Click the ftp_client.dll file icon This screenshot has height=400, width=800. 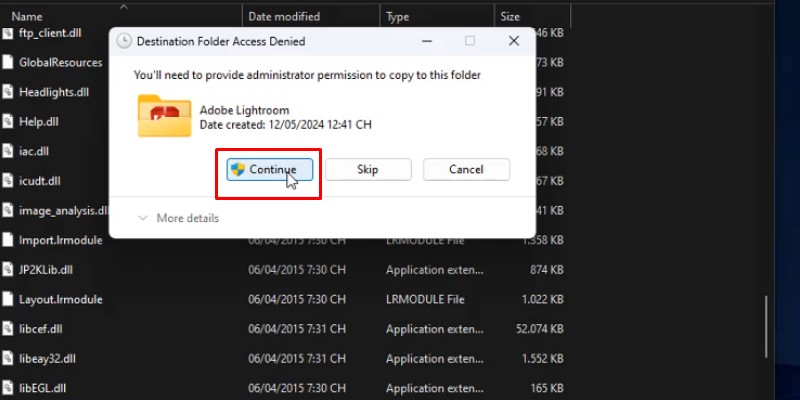pos(8,33)
